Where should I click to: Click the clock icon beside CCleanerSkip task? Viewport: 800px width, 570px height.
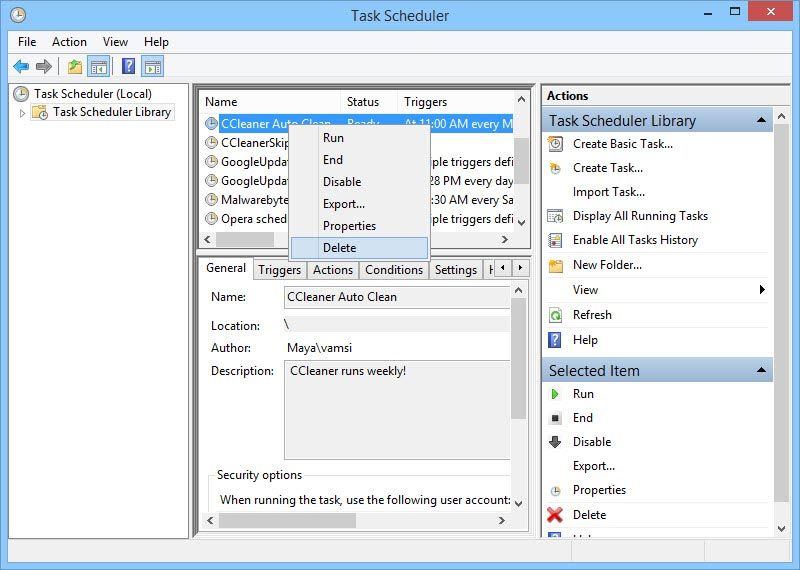[211, 143]
